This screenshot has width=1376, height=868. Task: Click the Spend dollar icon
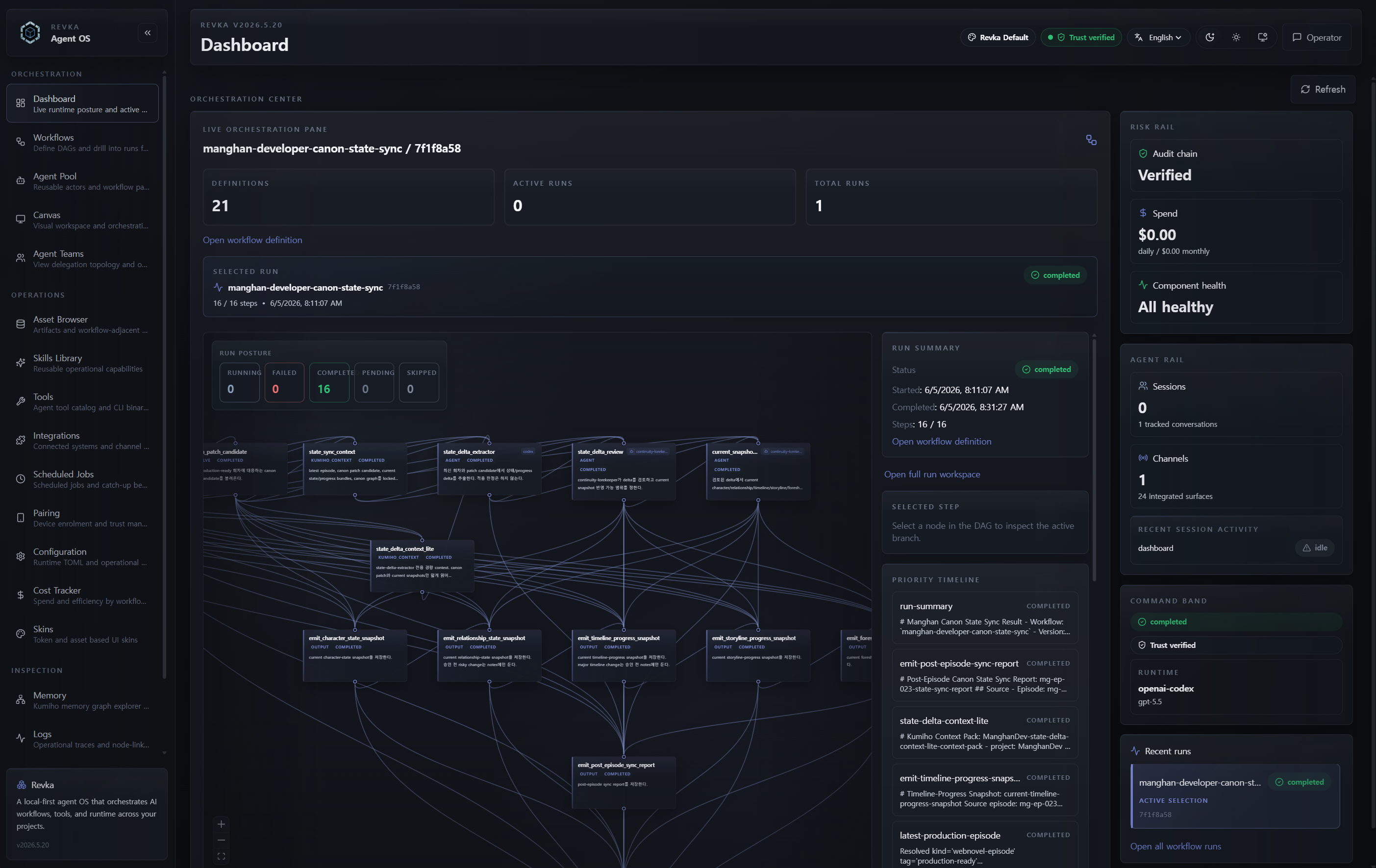pyautogui.click(x=1143, y=213)
